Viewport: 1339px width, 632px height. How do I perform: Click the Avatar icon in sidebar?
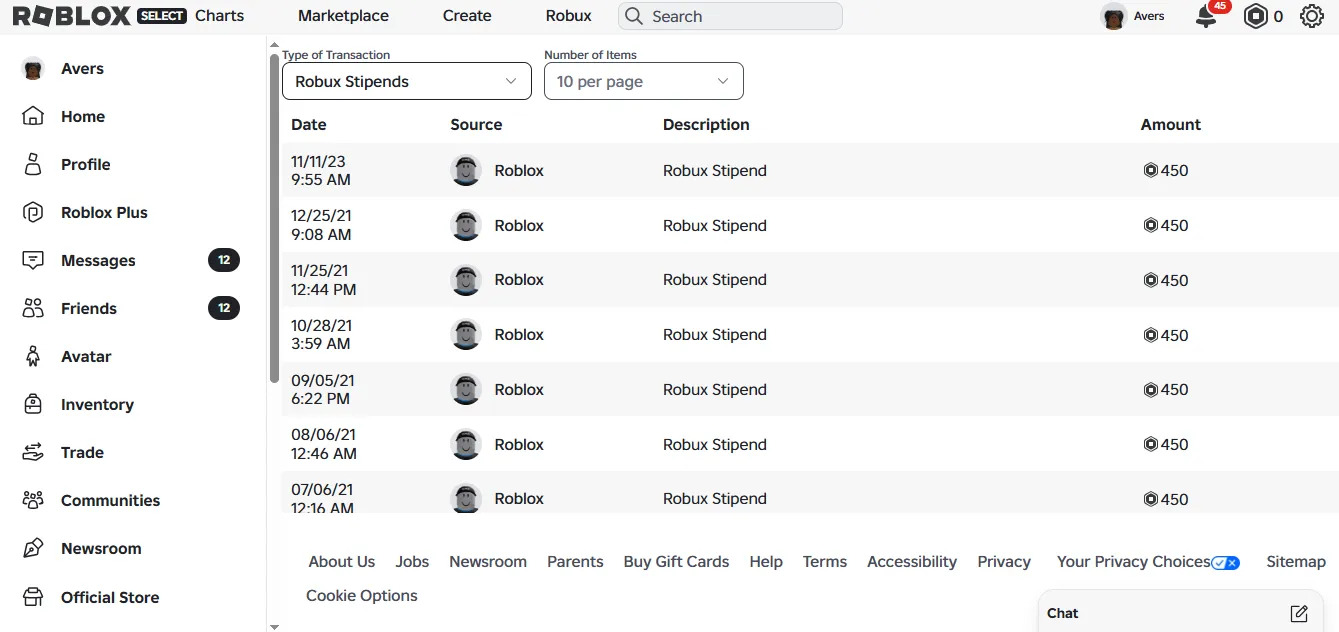pyautogui.click(x=33, y=356)
